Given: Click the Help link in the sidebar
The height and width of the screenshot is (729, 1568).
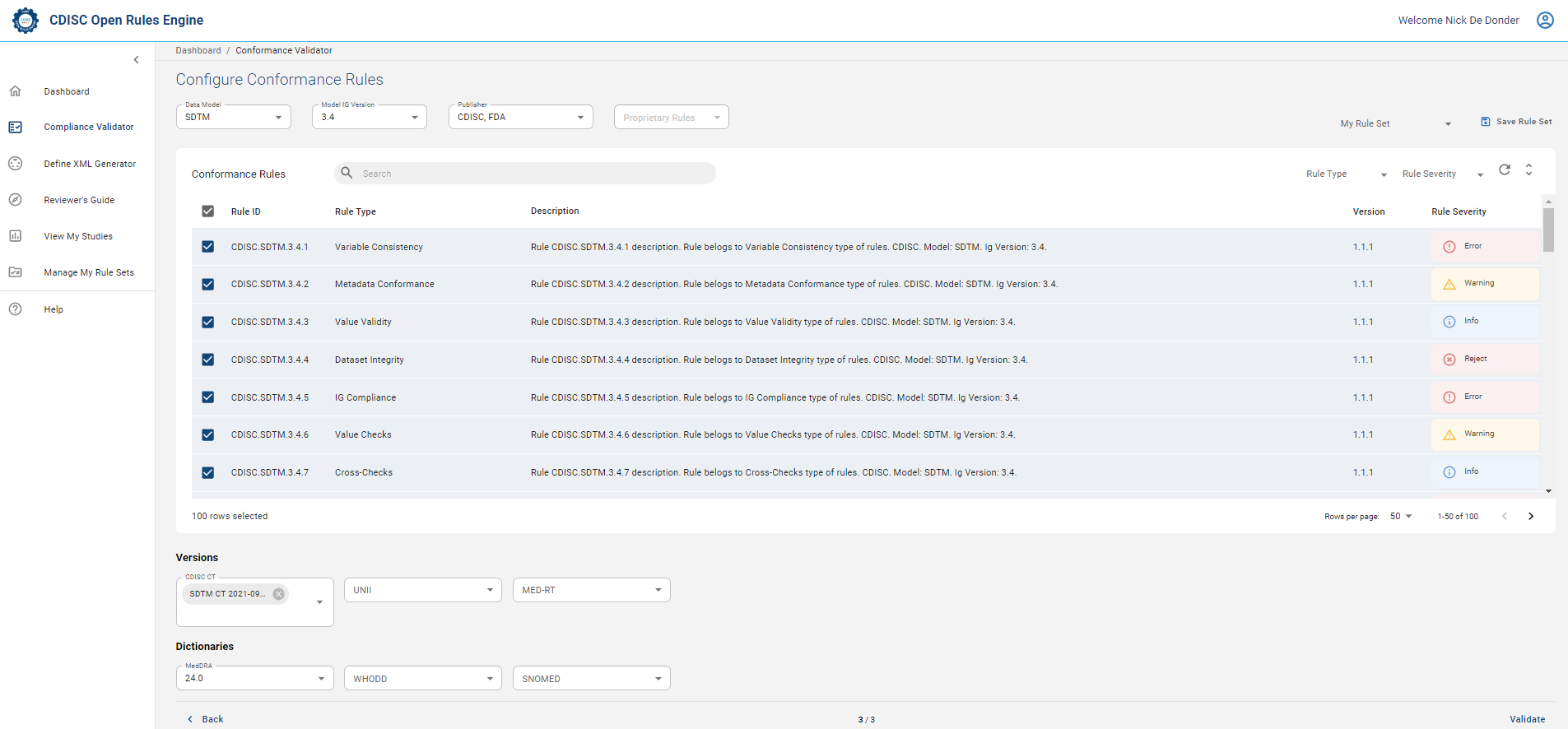Looking at the screenshot, I should [x=54, y=309].
